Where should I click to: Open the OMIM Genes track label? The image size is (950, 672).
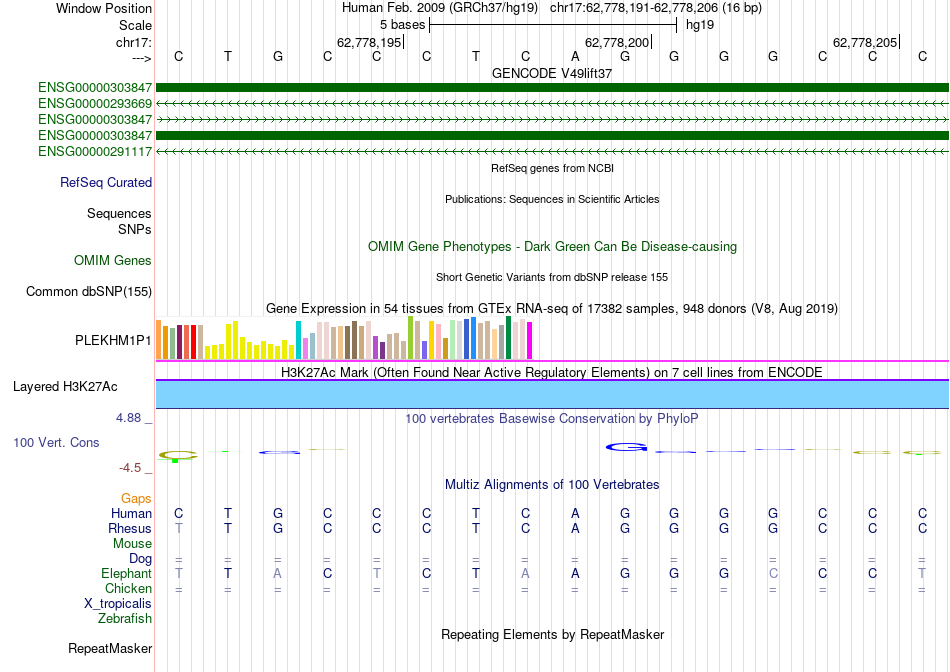(x=113, y=261)
